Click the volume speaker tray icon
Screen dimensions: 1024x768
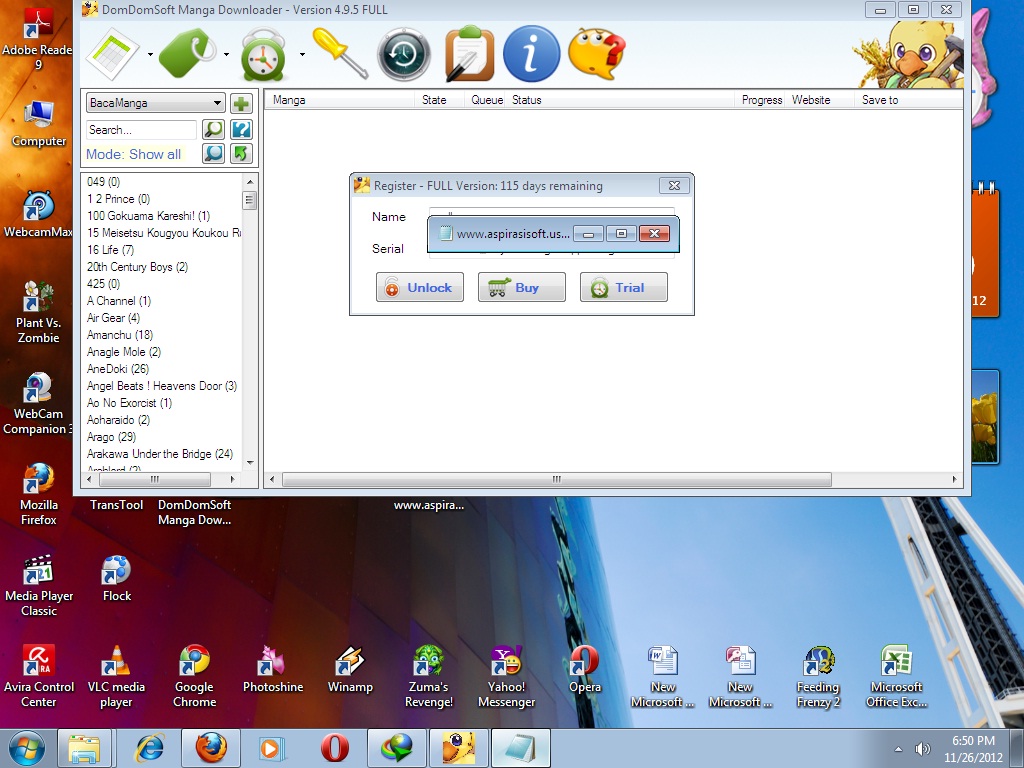922,749
